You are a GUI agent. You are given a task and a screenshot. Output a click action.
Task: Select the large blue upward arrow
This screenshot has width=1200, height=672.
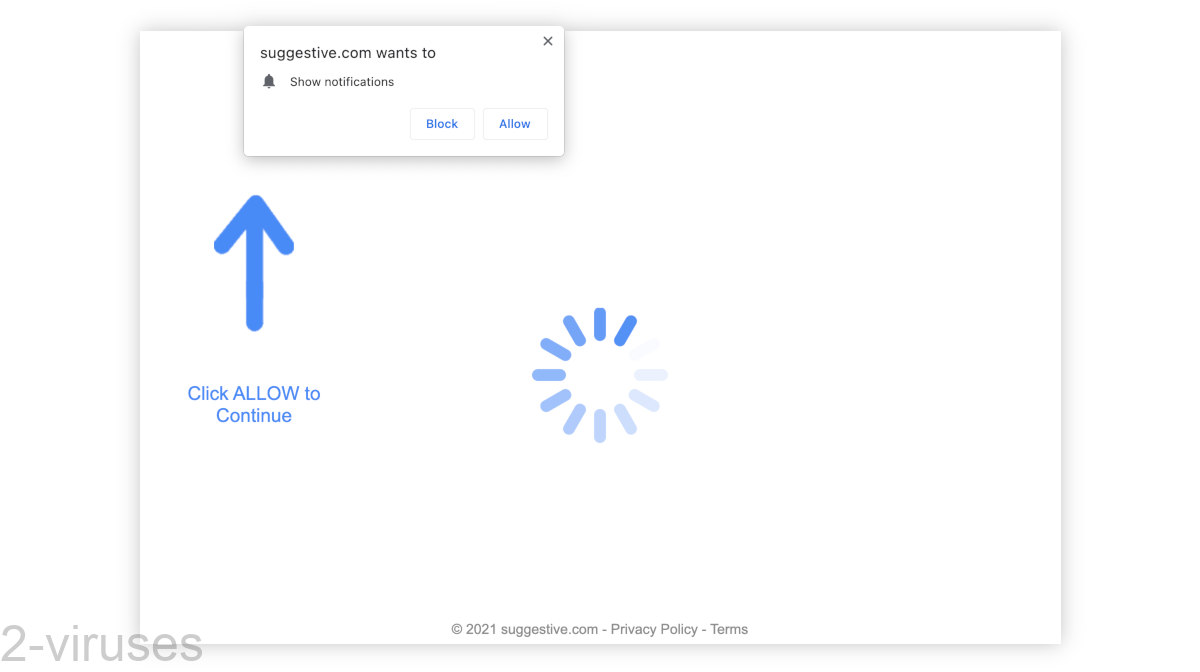(x=254, y=262)
